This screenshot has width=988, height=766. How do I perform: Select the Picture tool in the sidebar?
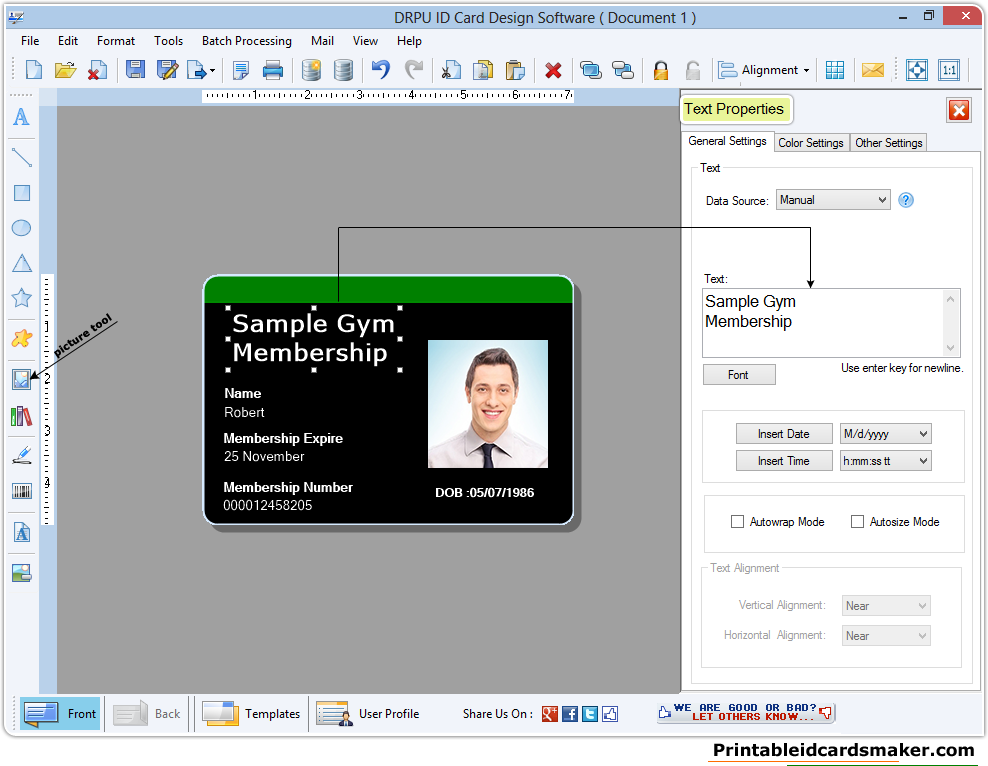pos(21,379)
